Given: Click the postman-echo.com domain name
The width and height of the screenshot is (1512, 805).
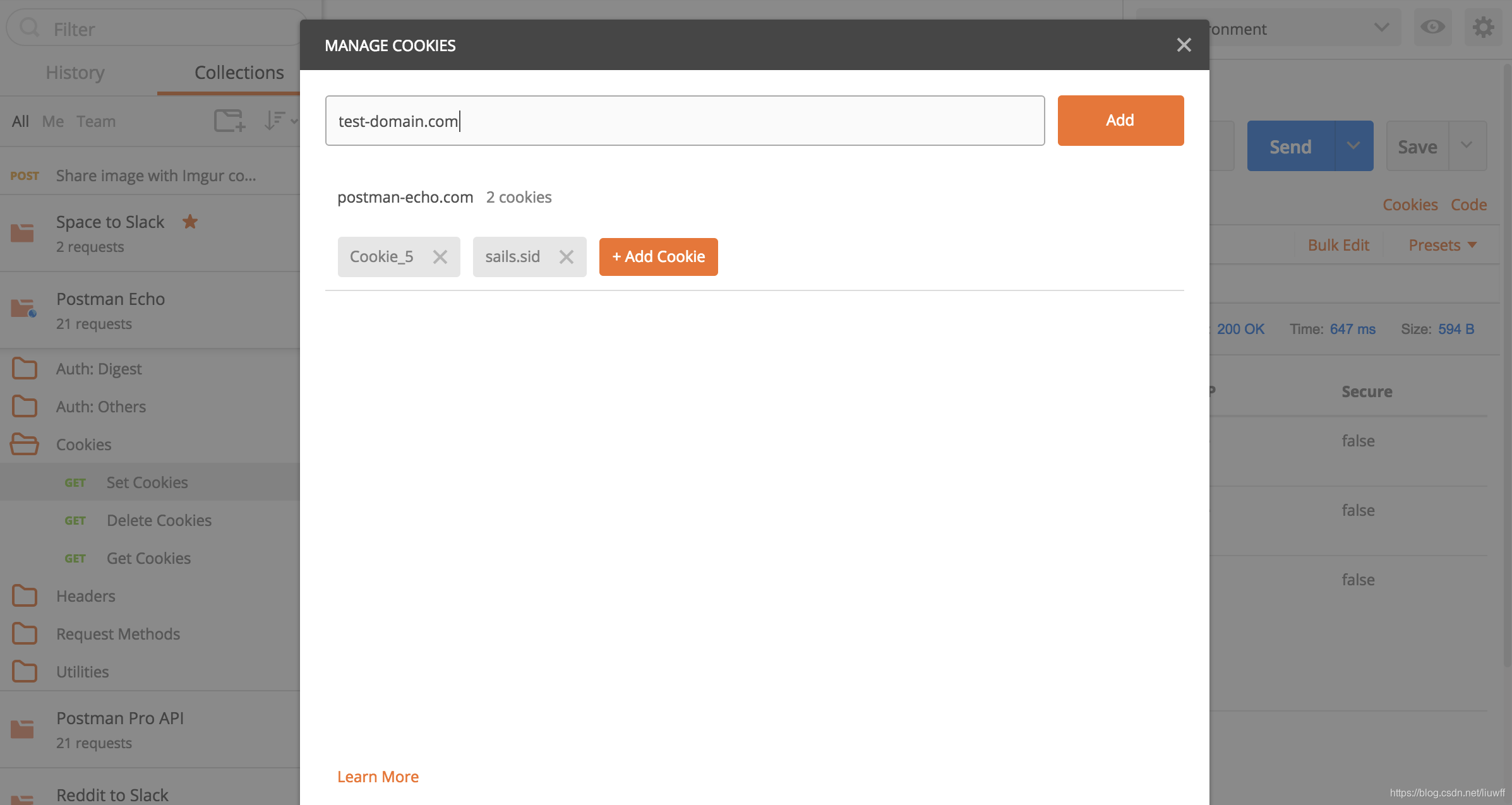Looking at the screenshot, I should 405,197.
